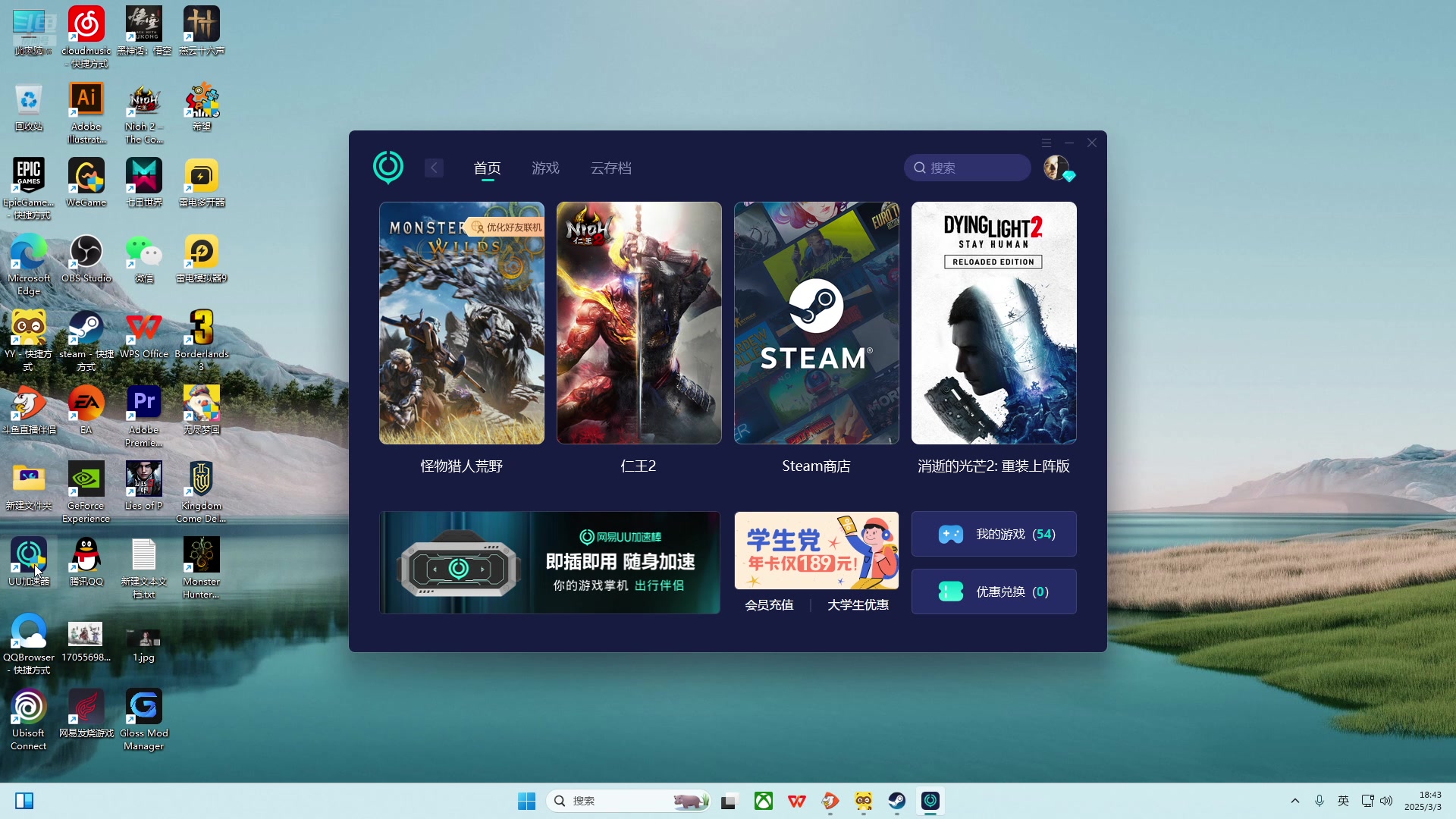Screen dimensions: 1456x819
Task: Select the WeGame desktop icon
Action: coord(86,182)
